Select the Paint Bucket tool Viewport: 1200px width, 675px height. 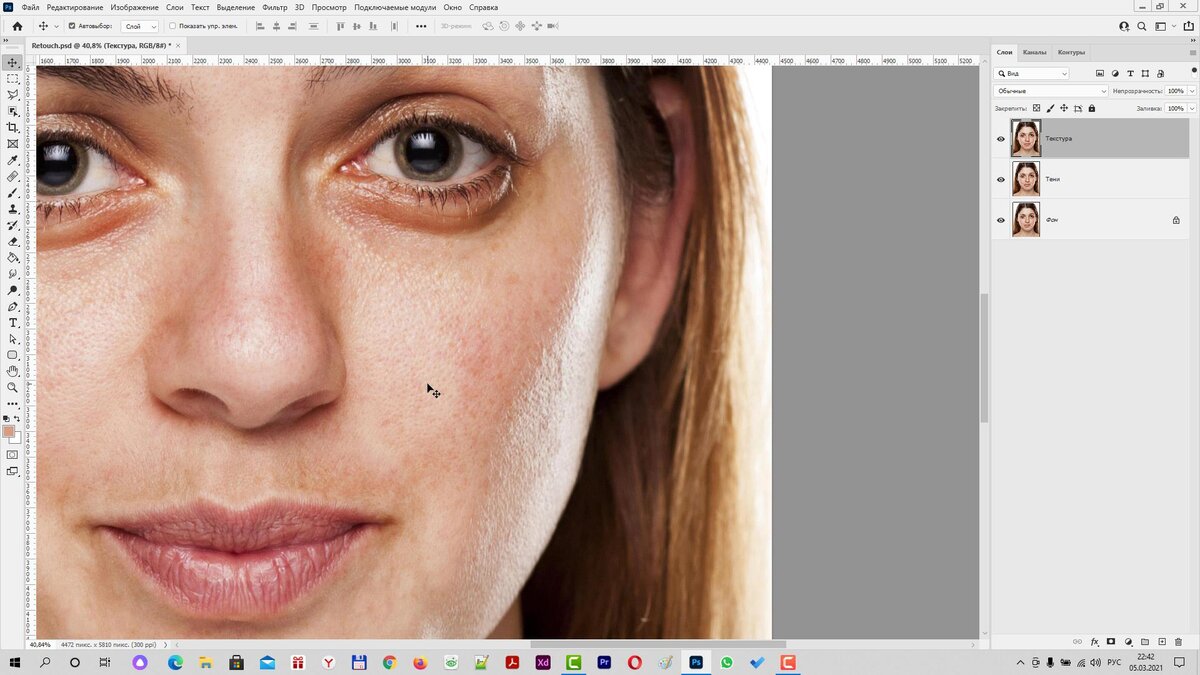pos(13,257)
